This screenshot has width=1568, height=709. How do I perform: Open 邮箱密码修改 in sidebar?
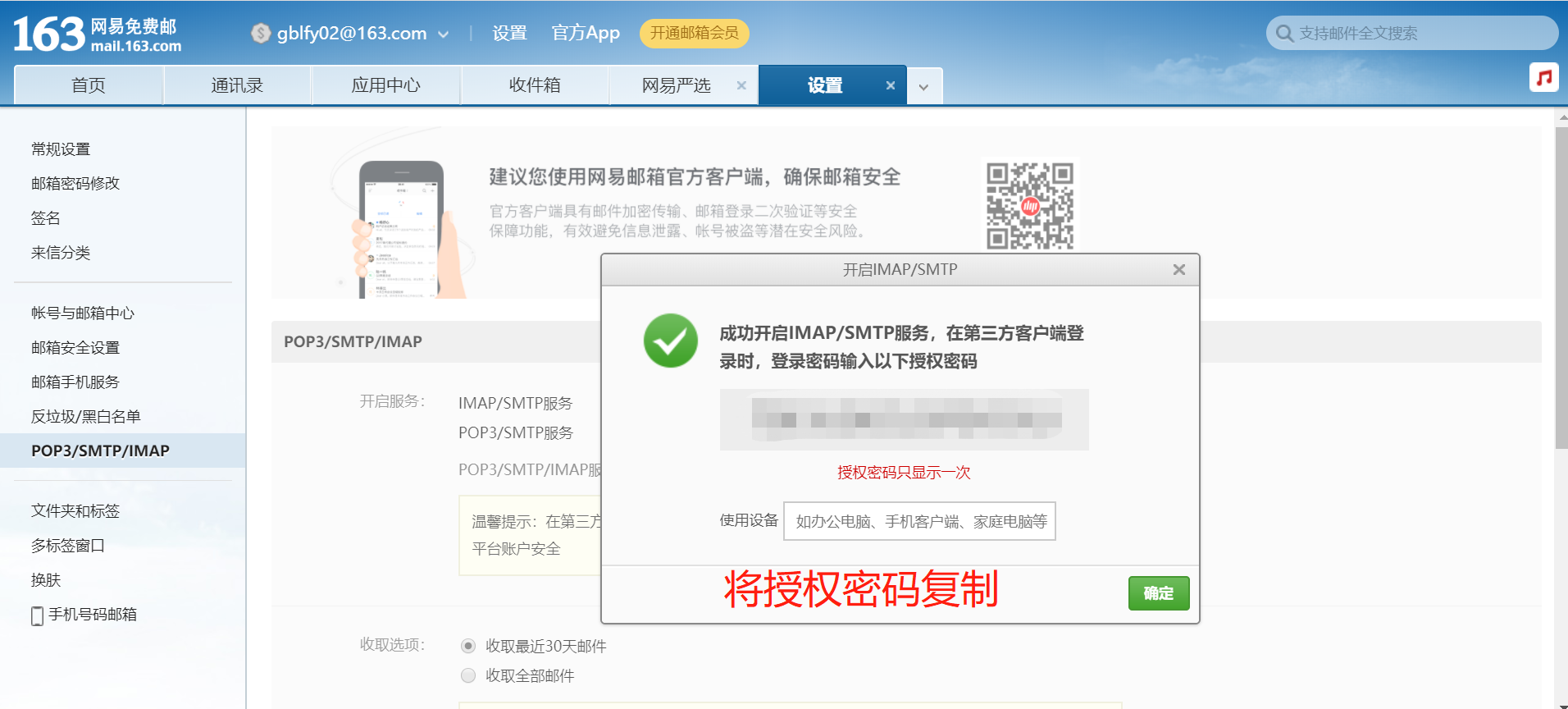75,184
